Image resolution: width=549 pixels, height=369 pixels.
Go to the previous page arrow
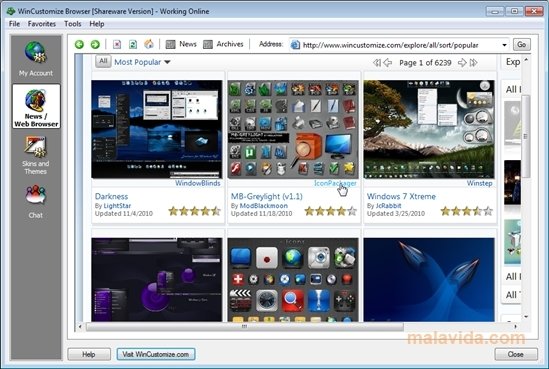point(388,63)
